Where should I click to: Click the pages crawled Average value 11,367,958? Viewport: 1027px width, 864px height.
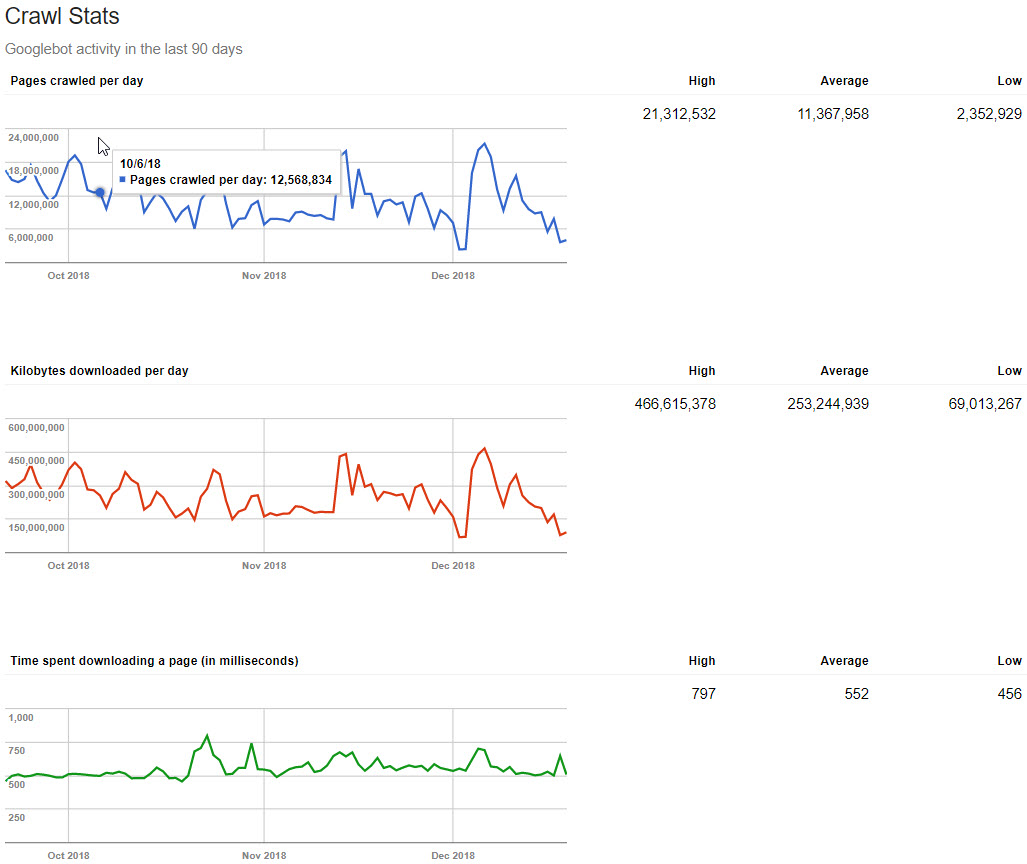tap(833, 114)
